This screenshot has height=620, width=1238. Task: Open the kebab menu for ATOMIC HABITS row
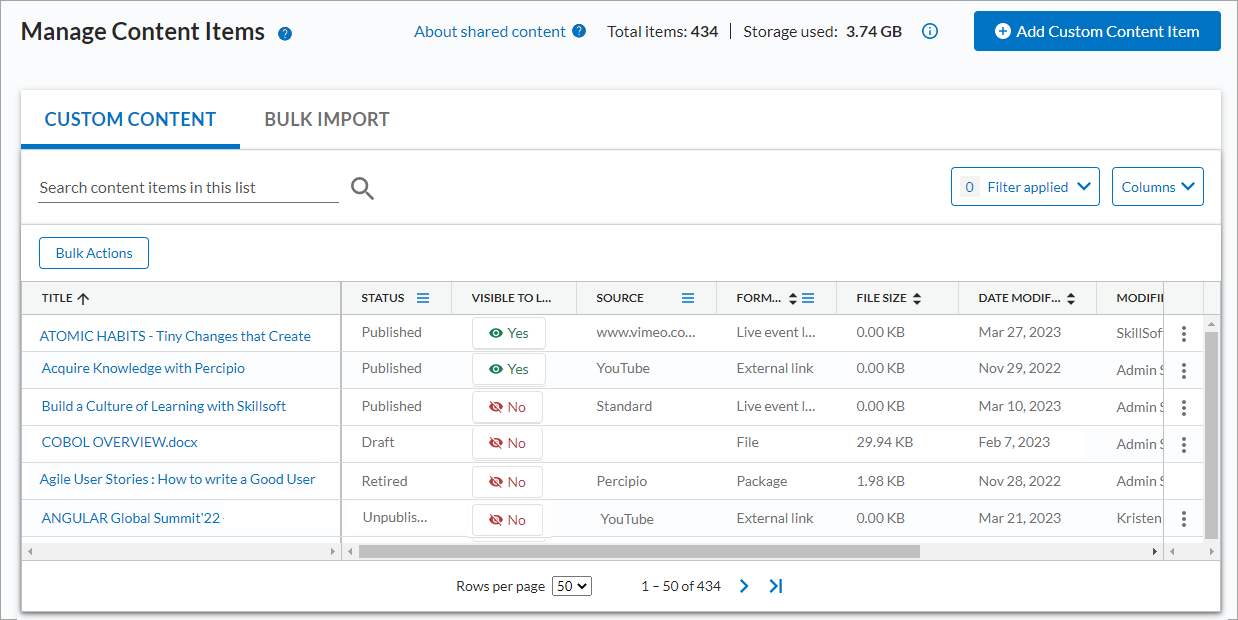point(1183,333)
